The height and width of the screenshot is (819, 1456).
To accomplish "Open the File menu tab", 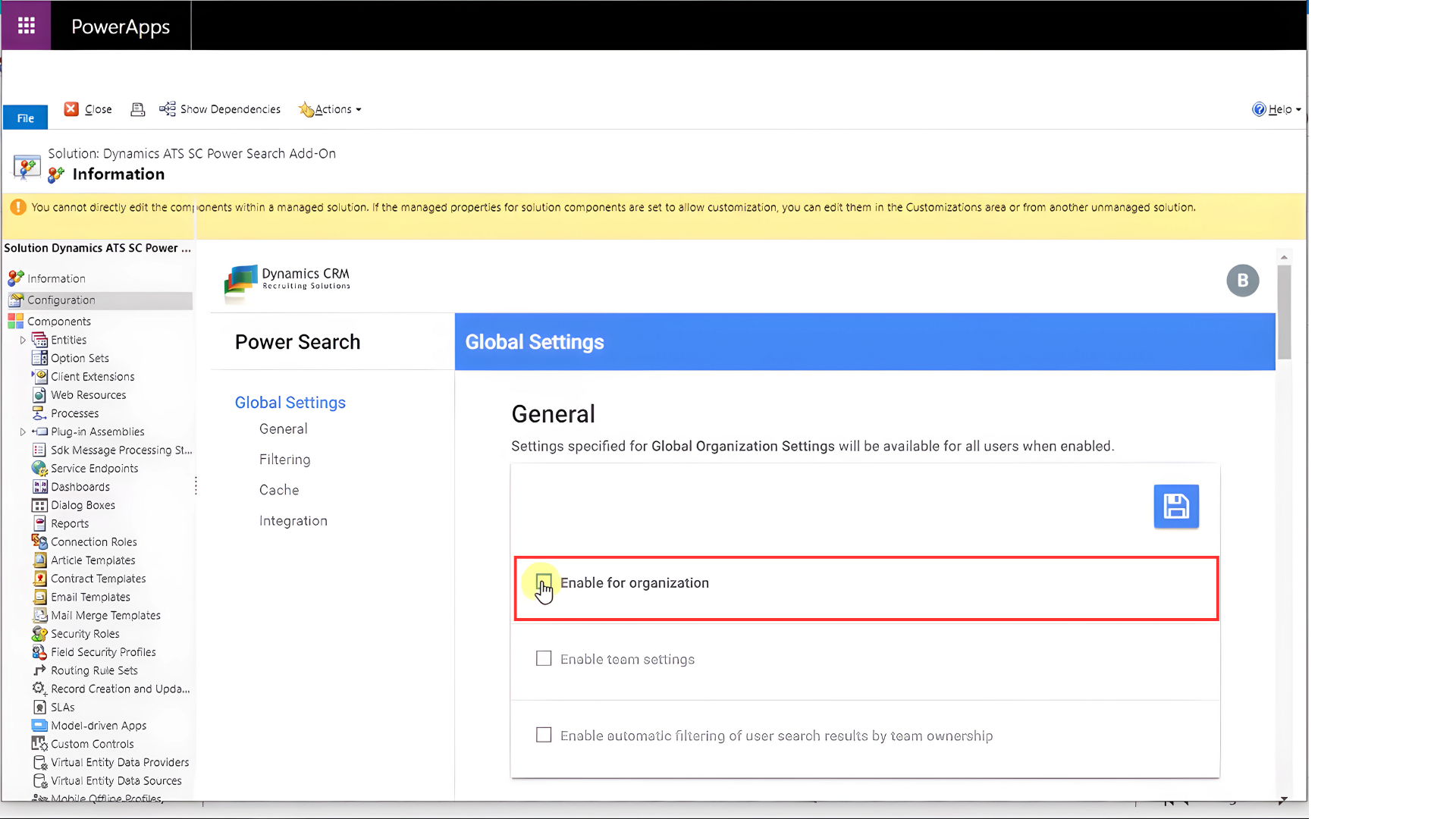I will (x=25, y=118).
